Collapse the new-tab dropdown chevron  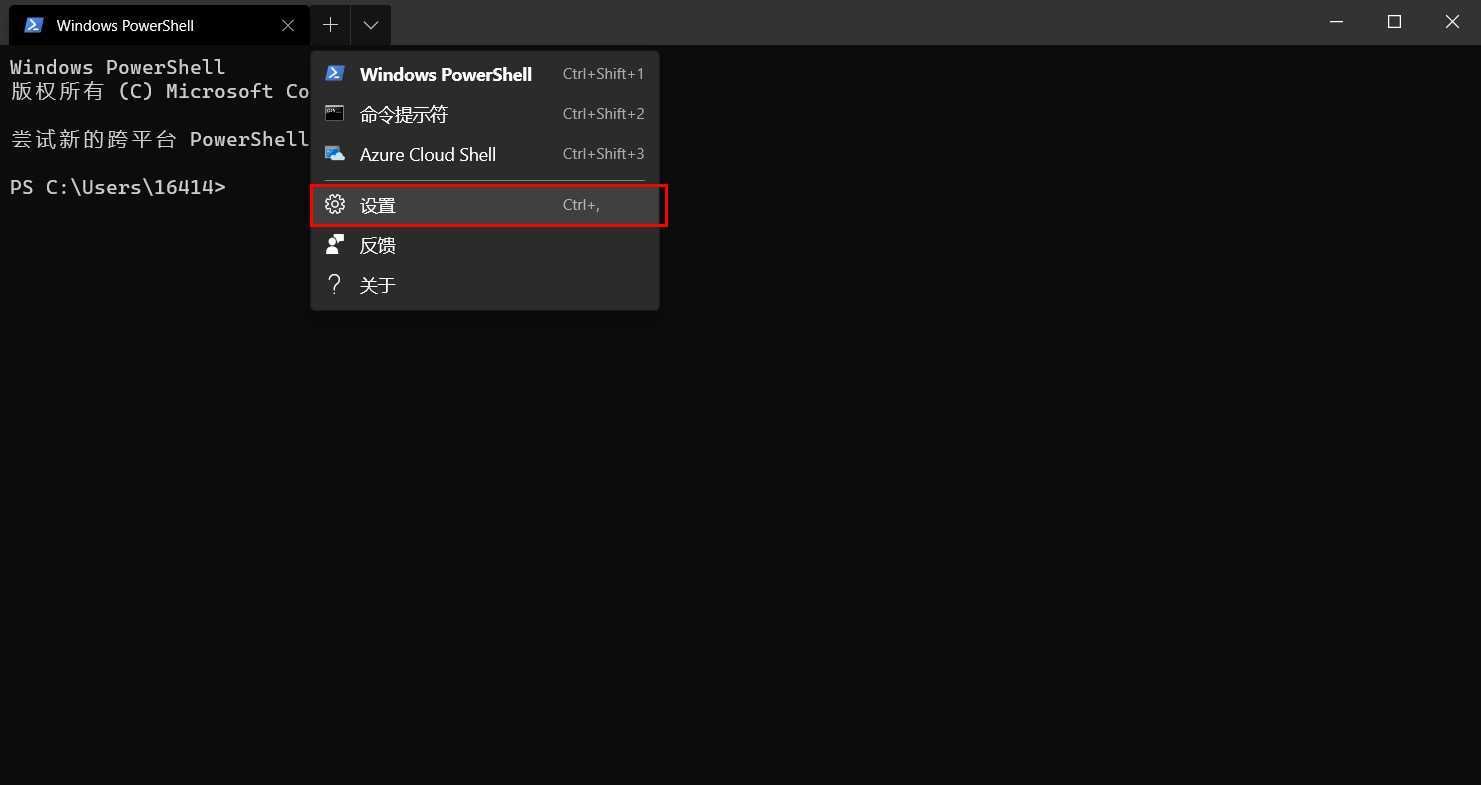click(371, 25)
